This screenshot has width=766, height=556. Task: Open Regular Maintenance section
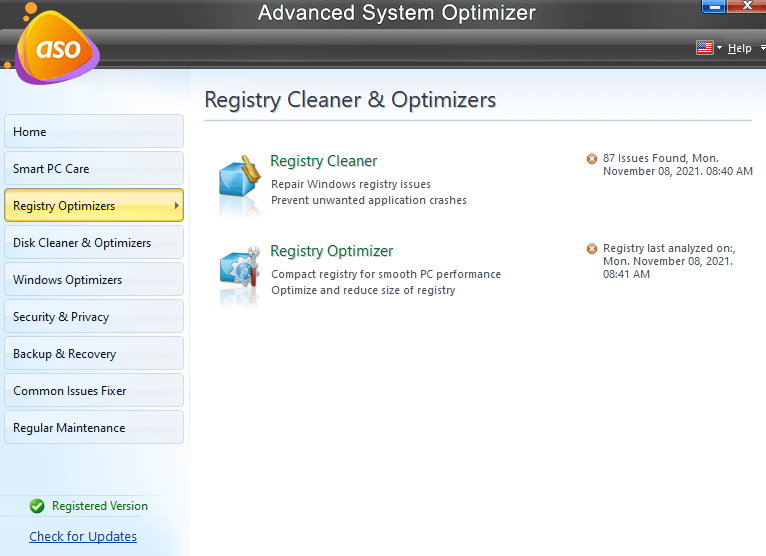94,428
